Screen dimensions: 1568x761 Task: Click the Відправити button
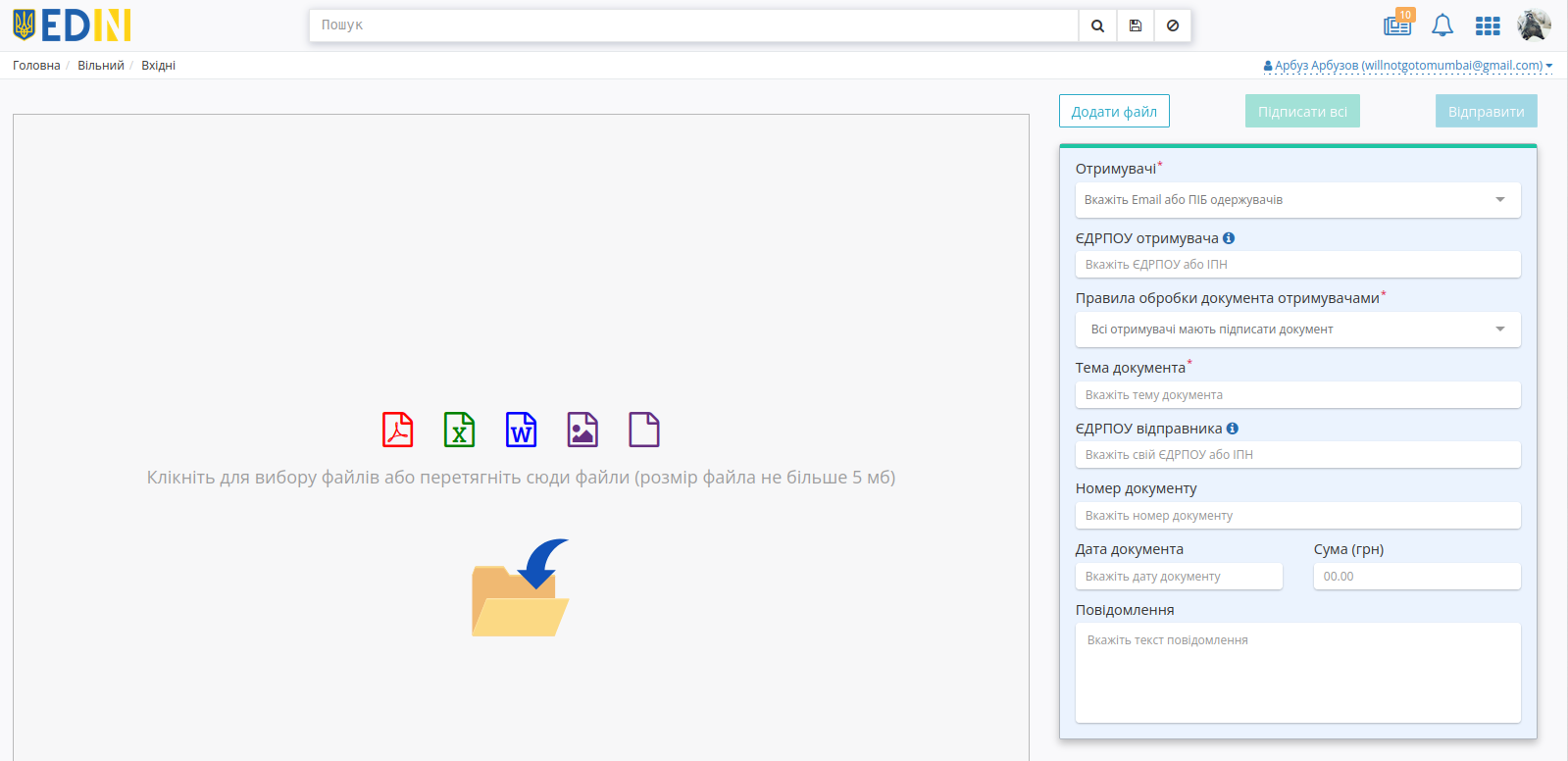[x=1486, y=111]
